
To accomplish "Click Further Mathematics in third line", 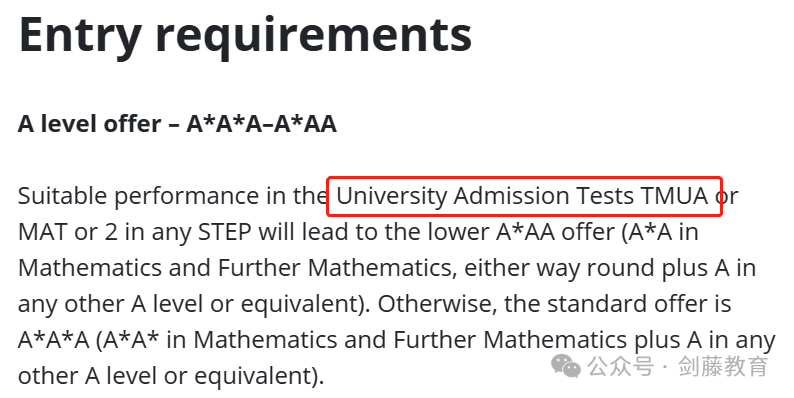I will [337, 268].
